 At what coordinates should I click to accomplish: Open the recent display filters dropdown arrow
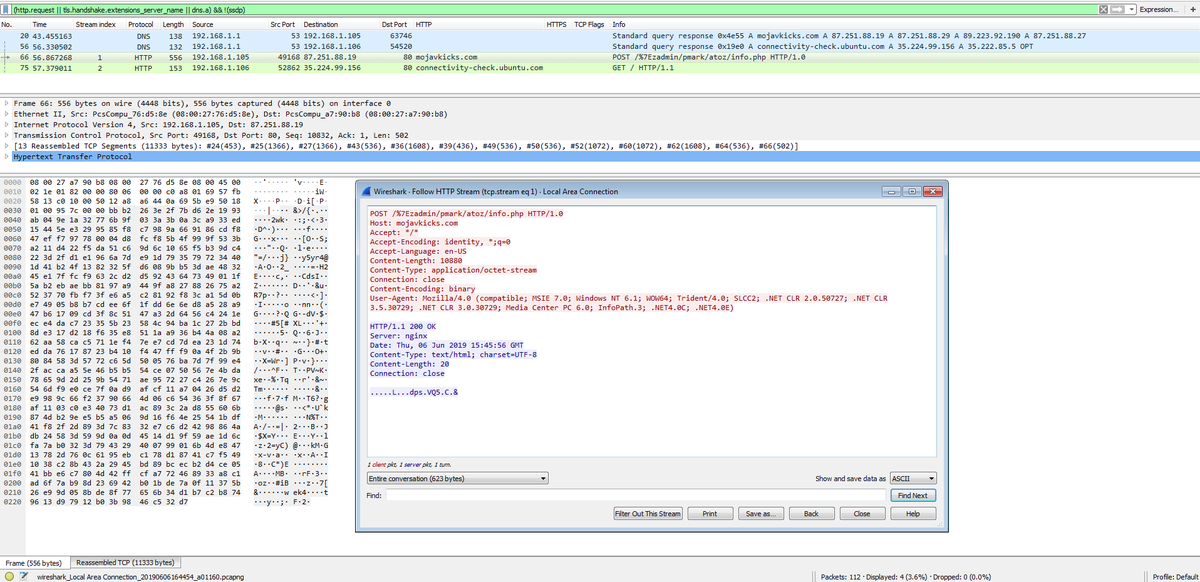click(1134, 8)
